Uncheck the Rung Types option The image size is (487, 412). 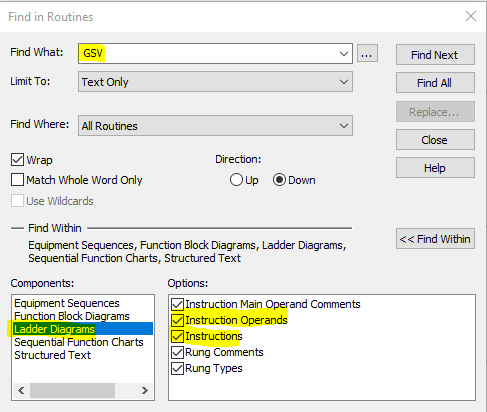pyautogui.click(x=177, y=368)
